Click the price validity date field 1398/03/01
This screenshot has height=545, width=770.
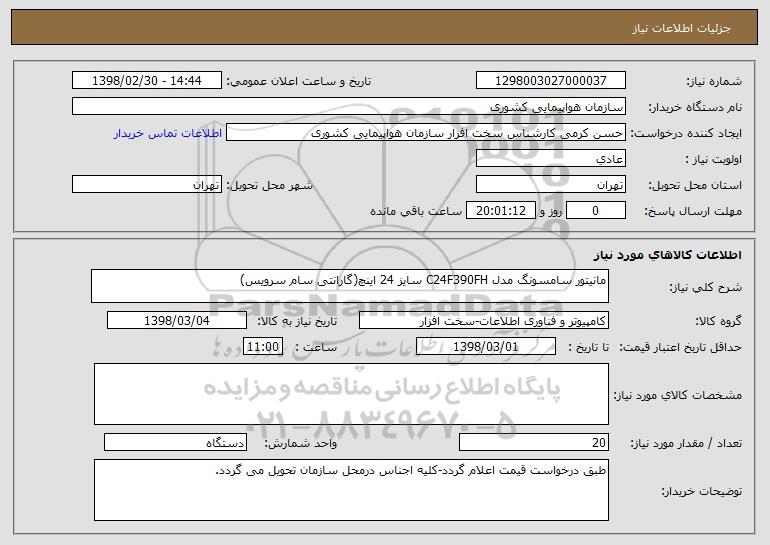[x=486, y=347]
